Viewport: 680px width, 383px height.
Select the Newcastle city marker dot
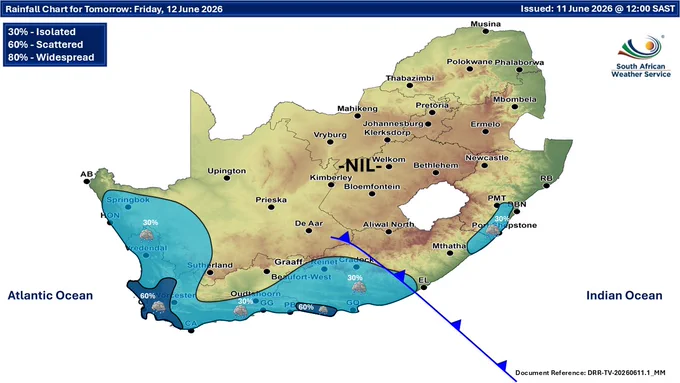coord(485,165)
